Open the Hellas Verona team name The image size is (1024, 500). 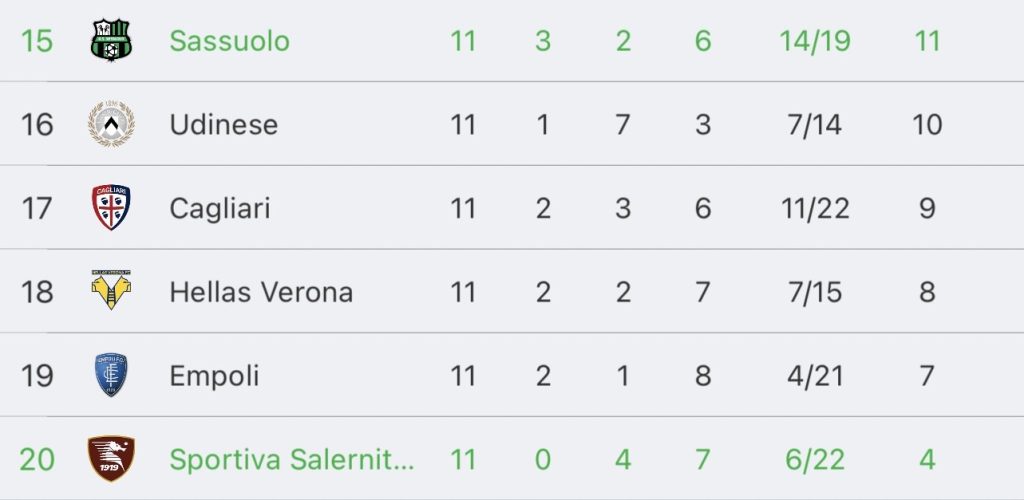click(x=261, y=292)
